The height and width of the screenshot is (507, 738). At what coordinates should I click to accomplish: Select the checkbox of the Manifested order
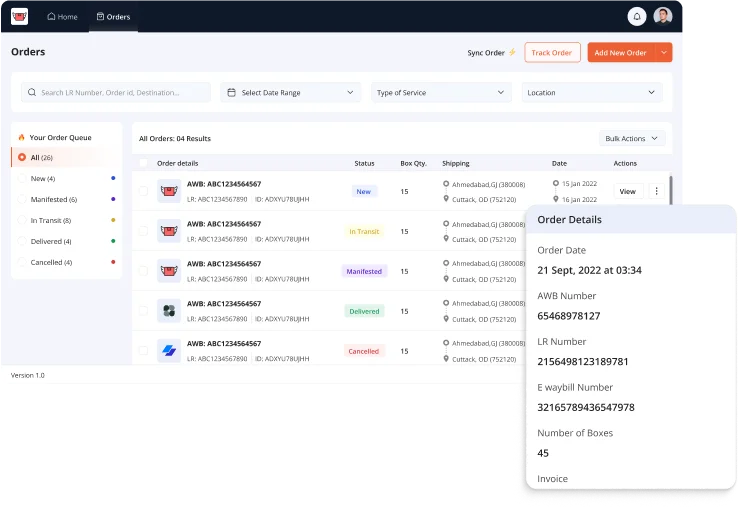click(143, 271)
